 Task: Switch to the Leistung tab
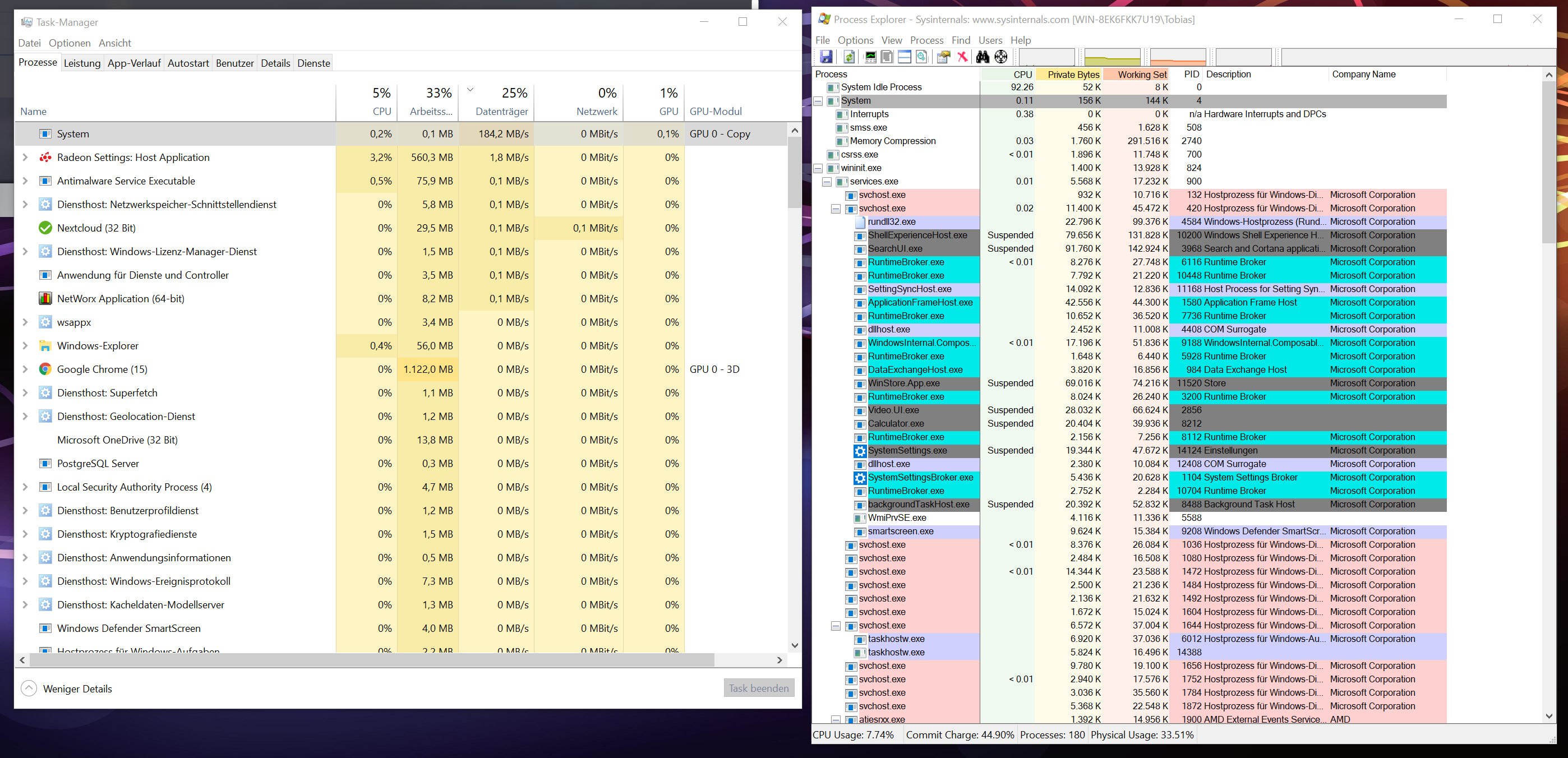(x=82, y=63)
